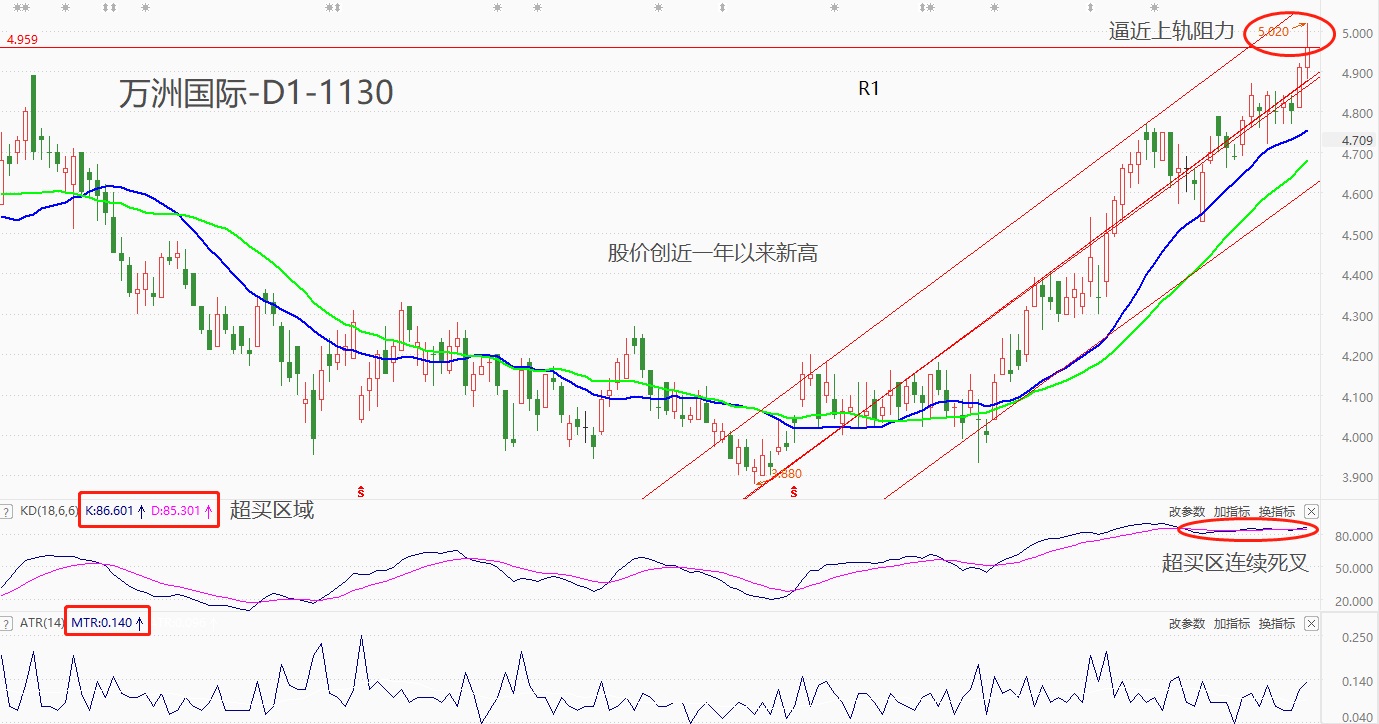Click 加指标 in the ATR panel
This screenshot has width=1379, height=724.
tap(1232, 623)
